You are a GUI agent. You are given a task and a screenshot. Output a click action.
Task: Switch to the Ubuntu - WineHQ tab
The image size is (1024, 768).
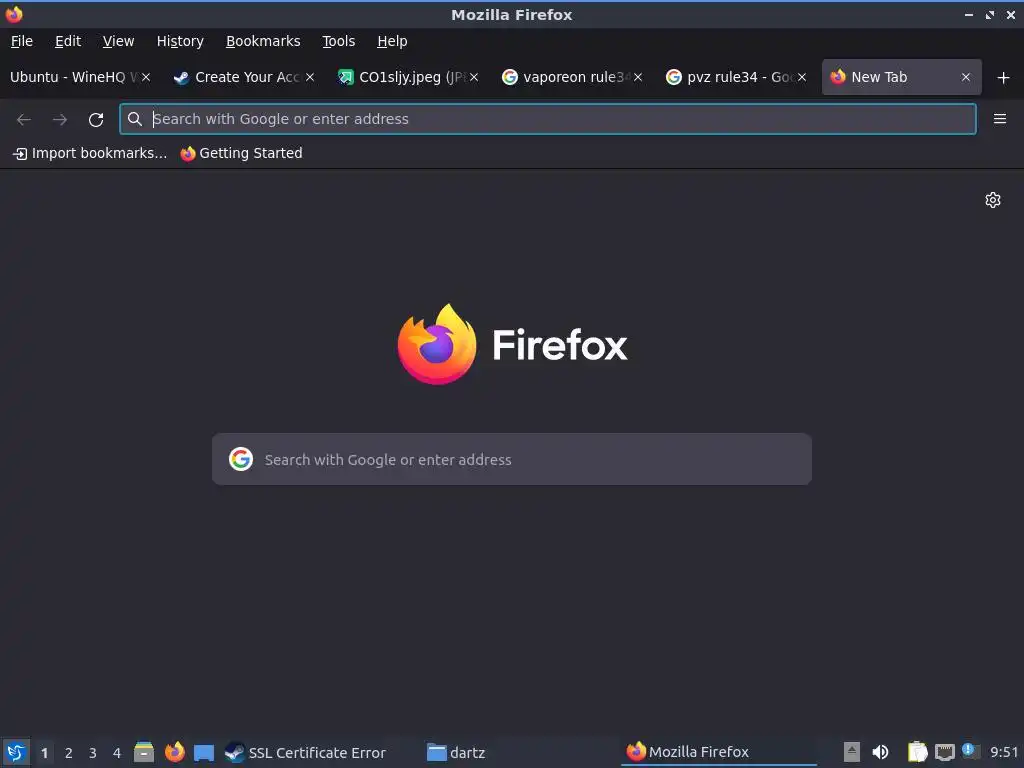click(x=72, y=77)
